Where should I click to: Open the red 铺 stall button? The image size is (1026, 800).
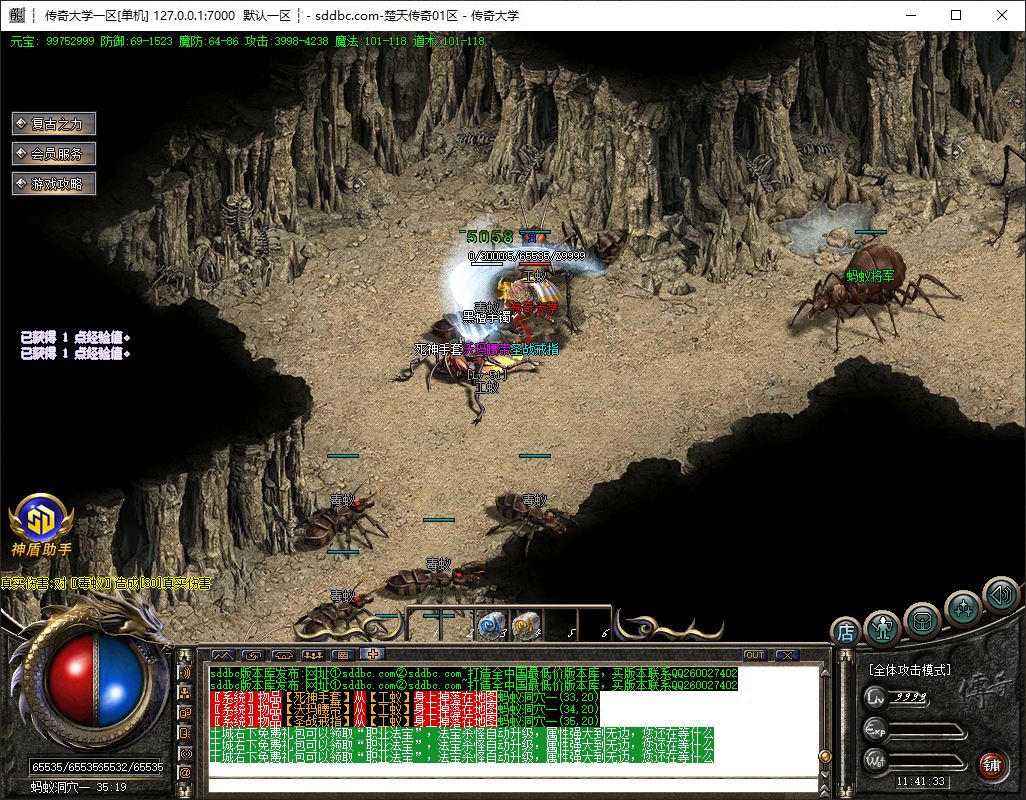pyautogui.click(x=991, y=765)
